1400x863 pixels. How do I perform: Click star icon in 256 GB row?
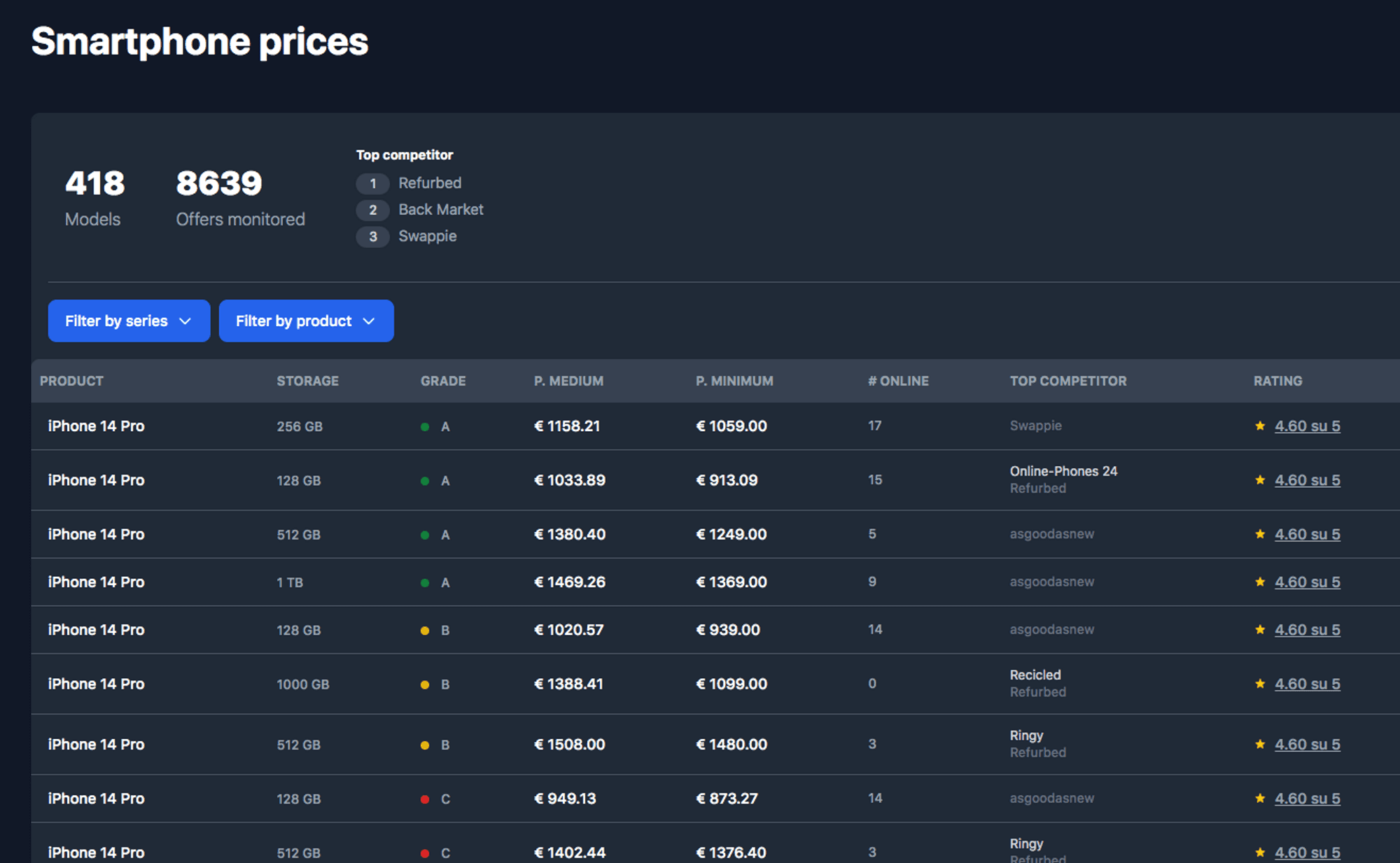point(1260,426)
